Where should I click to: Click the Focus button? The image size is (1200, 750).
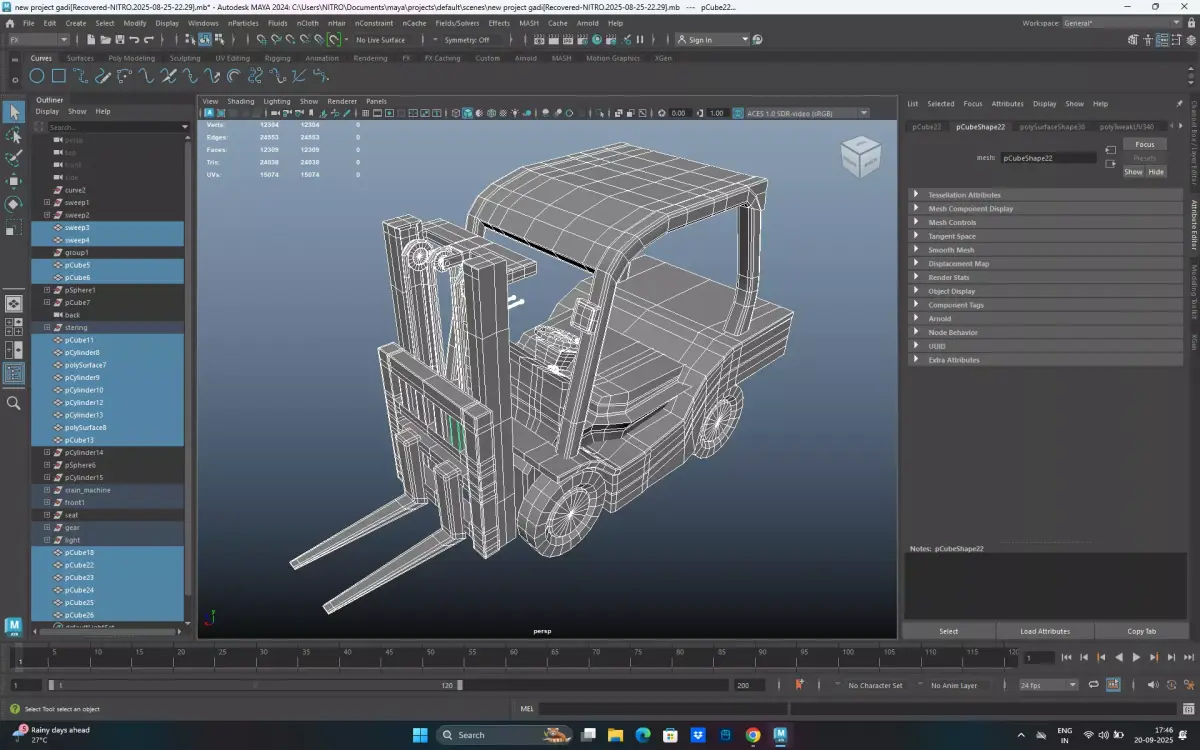(x=1145, y=144)
